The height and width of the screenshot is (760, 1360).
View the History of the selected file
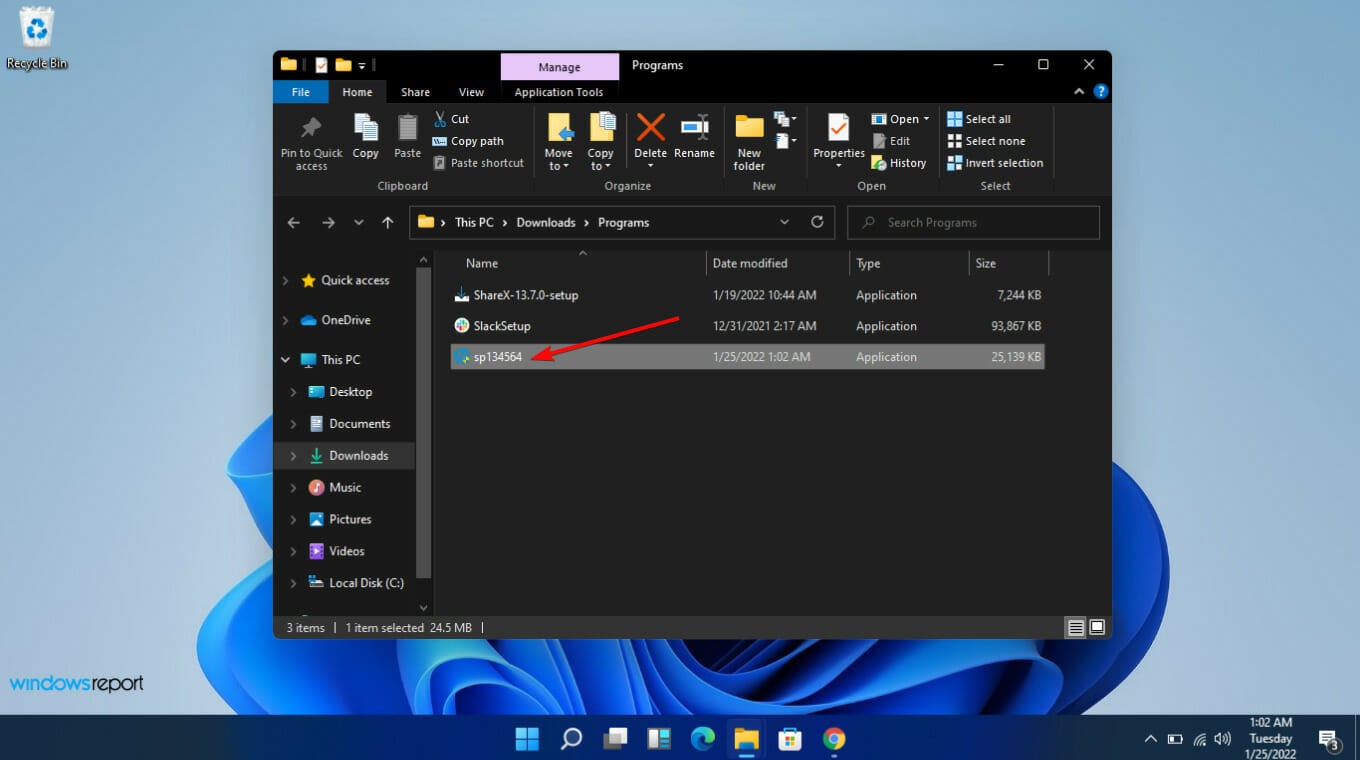point(899,162)
